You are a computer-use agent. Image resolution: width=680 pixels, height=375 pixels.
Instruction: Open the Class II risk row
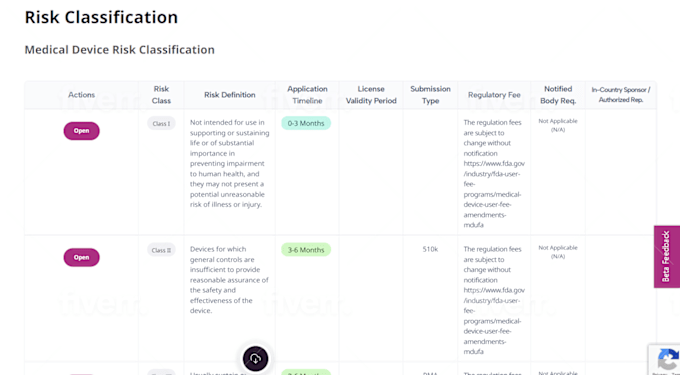click(x=82, y=257)
